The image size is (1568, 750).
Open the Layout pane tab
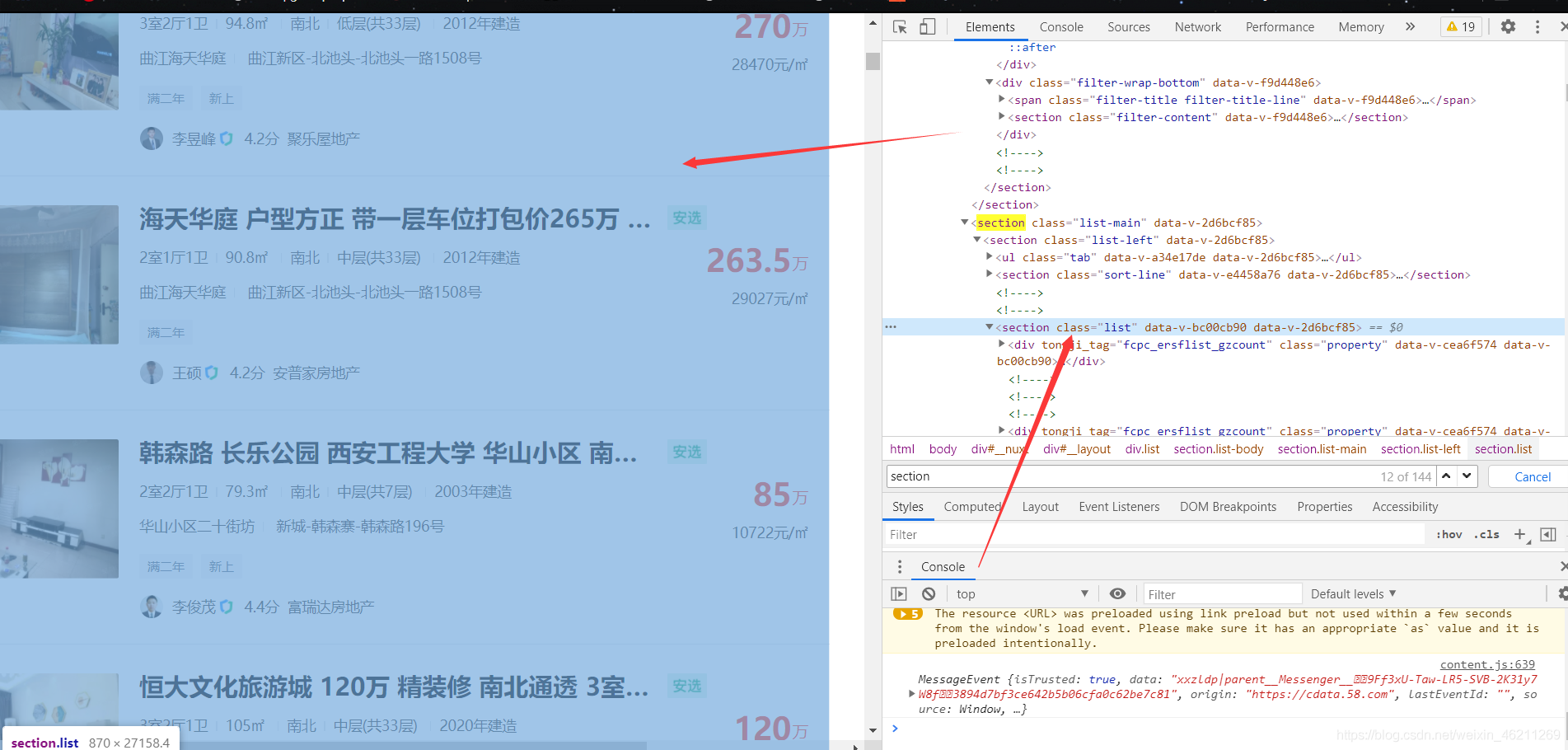1040,507
